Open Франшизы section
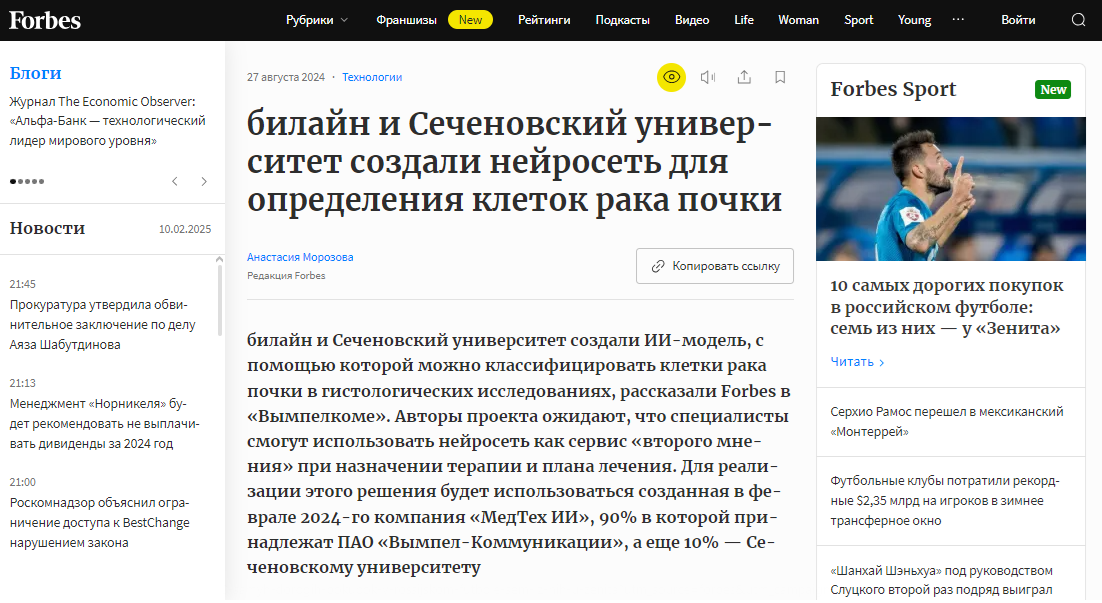This screenshot has width=1102, height=603. tap(406, 20)
